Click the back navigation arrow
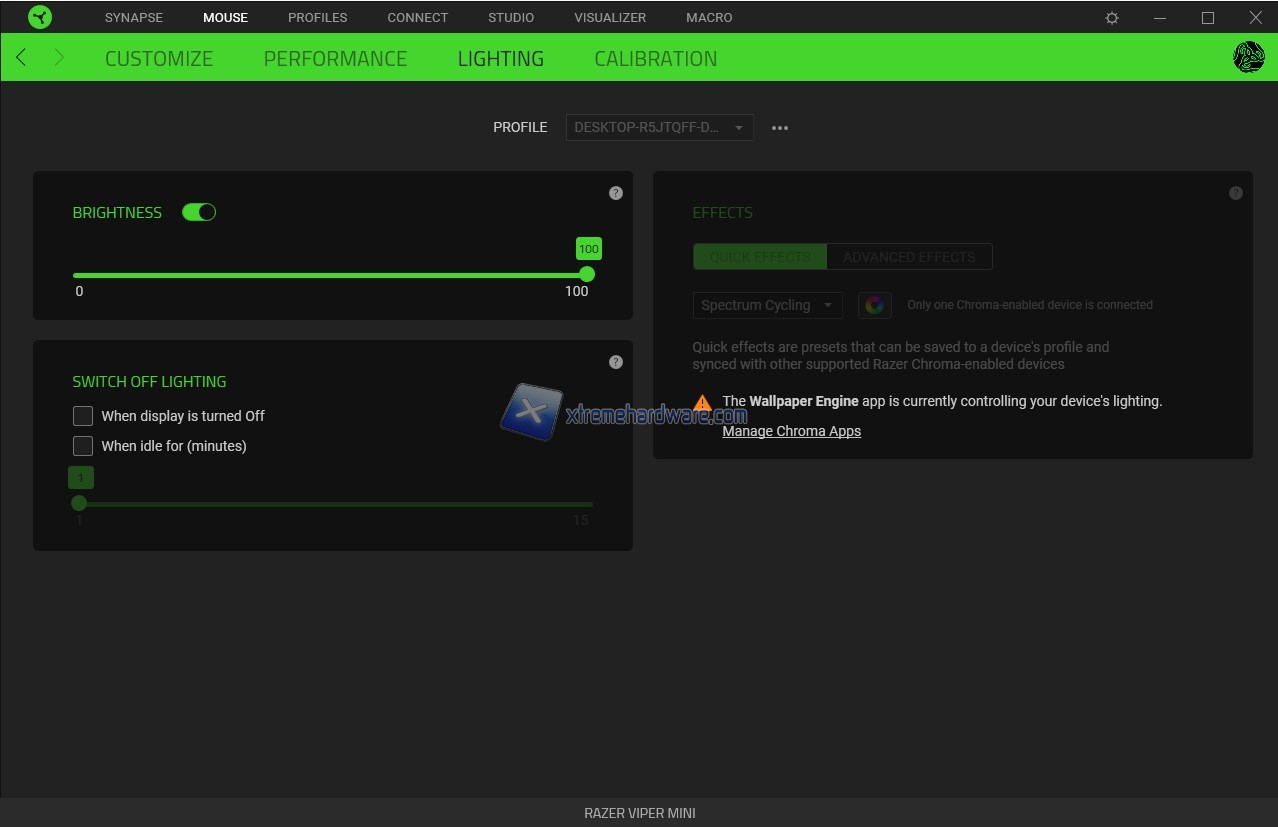This screenshot has height=827, width=1278. [21, 58]
